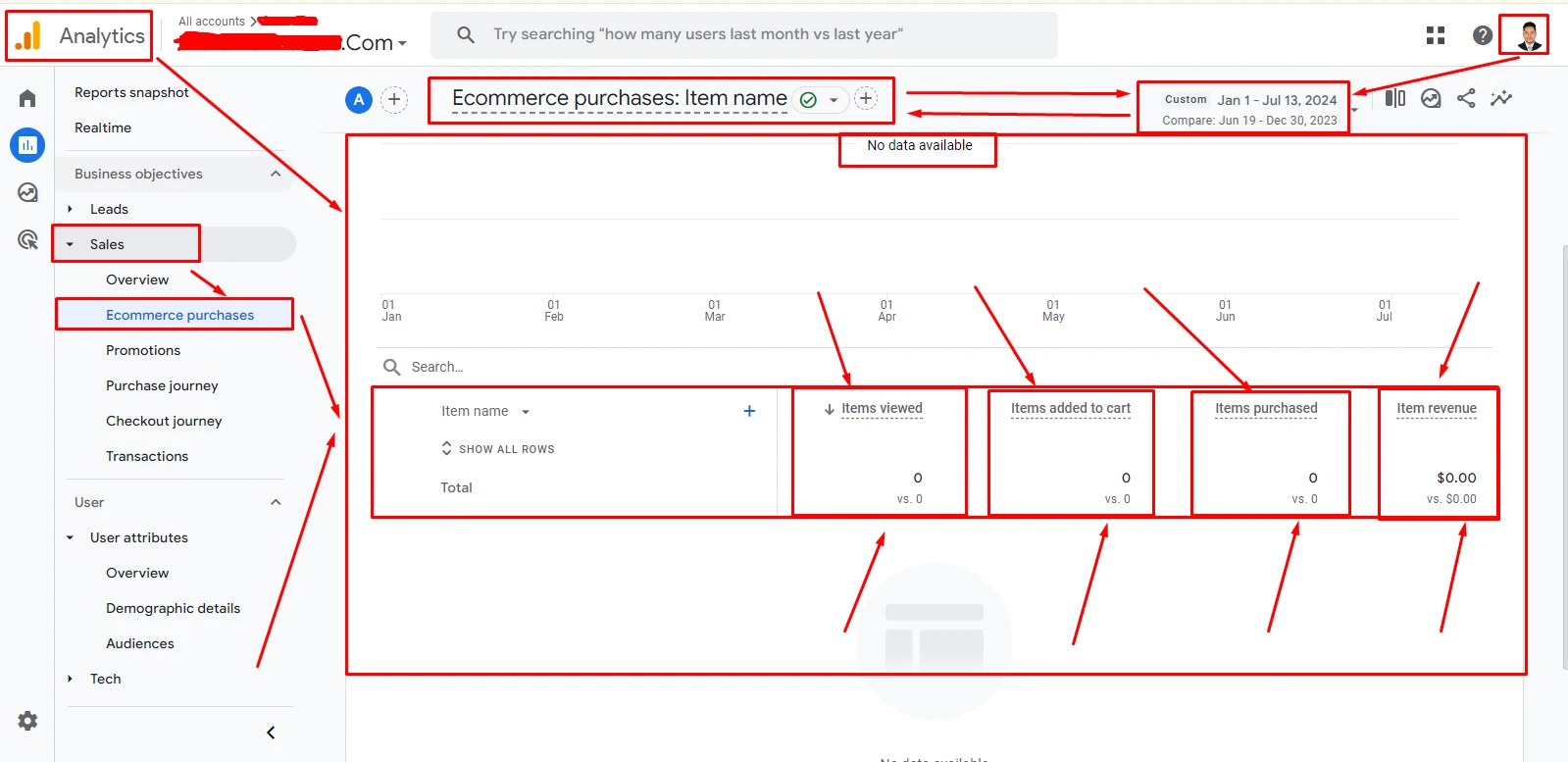1568x762 pixels.
Task: Collapse the left navigation panel
Action: [271, 733]
